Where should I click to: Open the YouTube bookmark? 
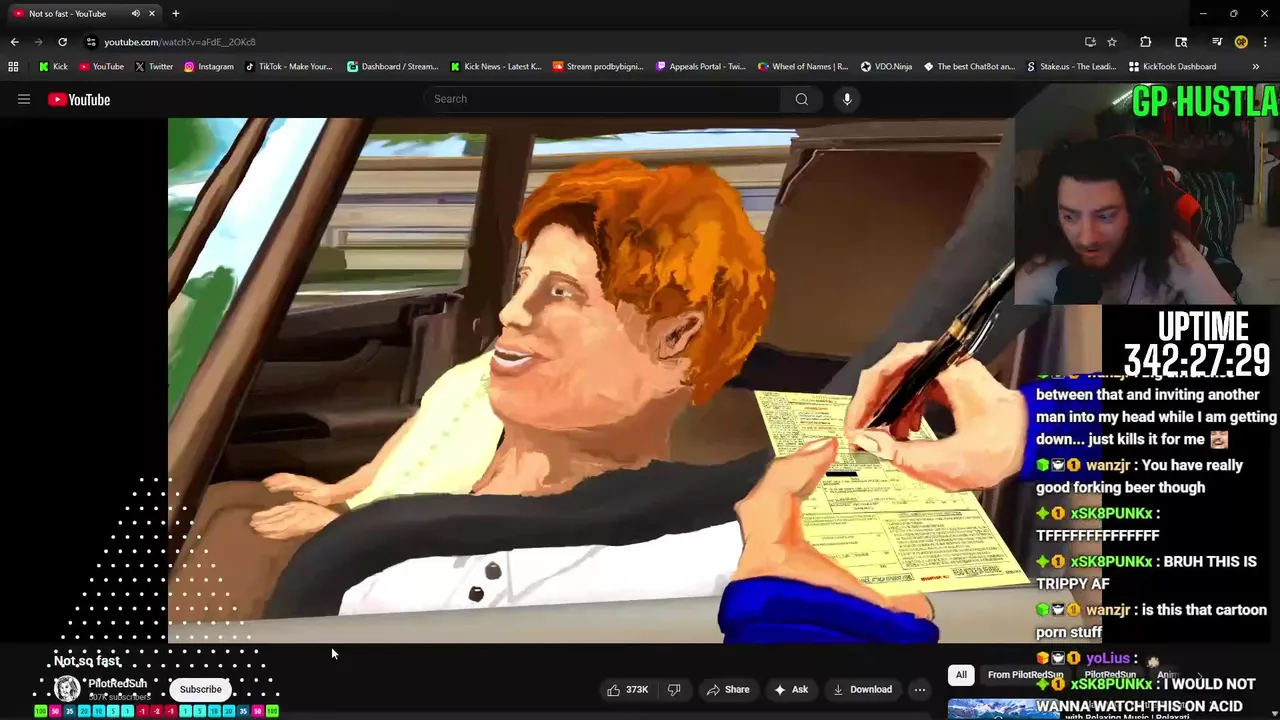(101, 67)
